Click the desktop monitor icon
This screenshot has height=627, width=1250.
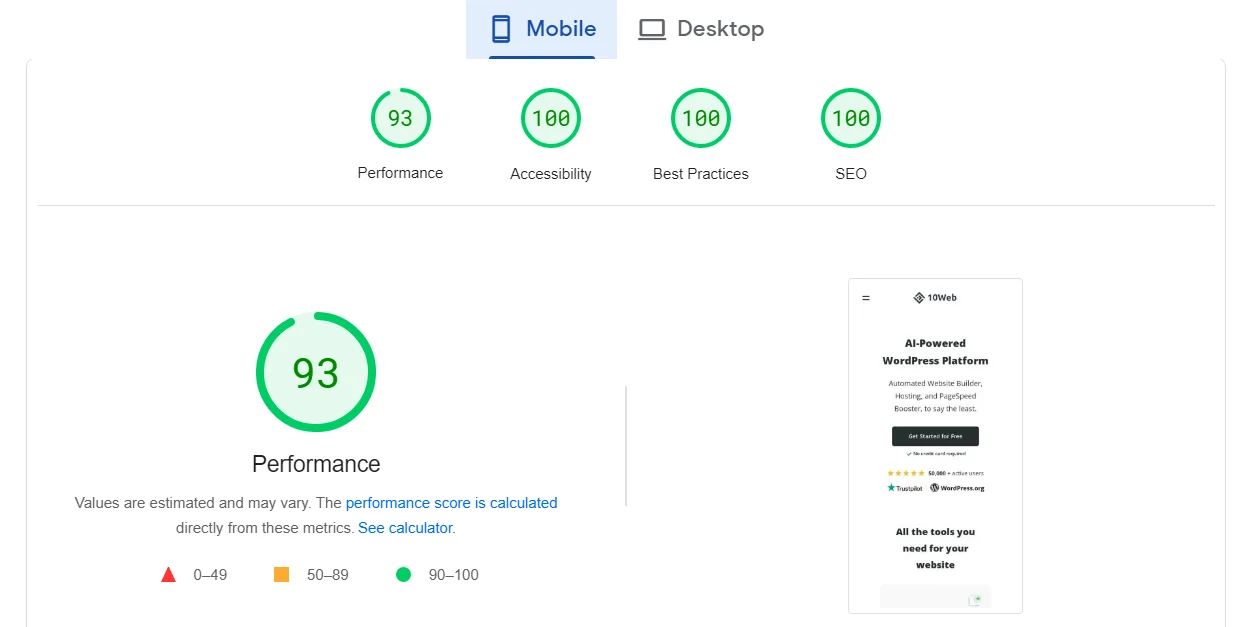652,29
